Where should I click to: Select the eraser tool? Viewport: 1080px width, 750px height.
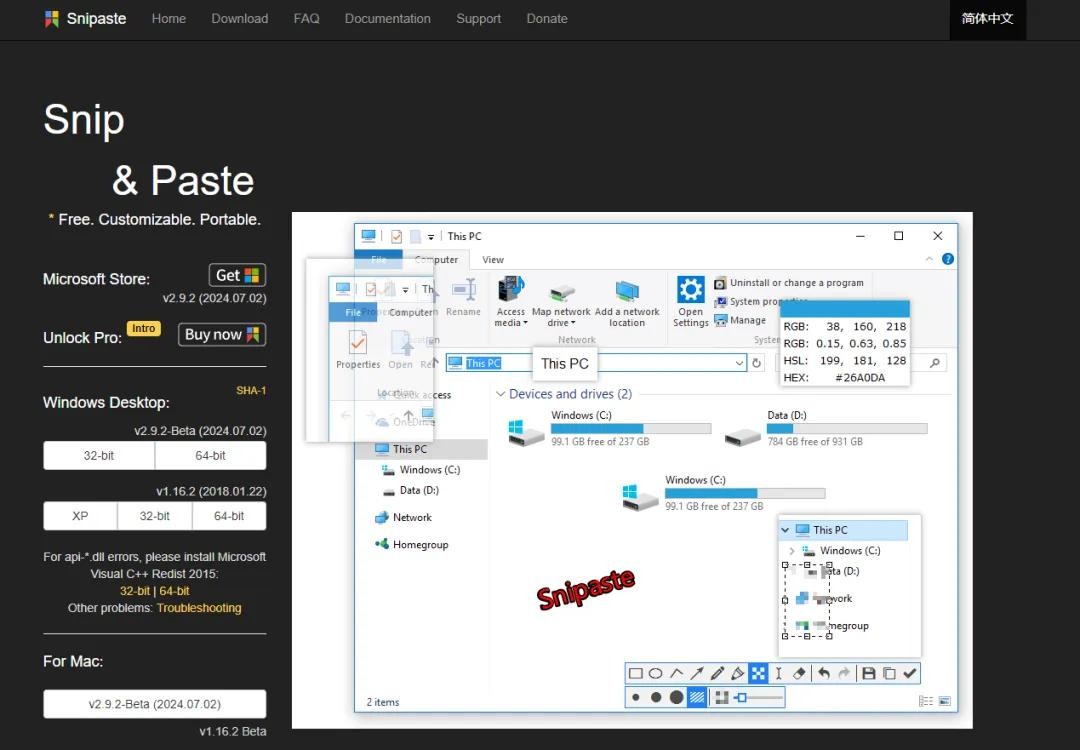(799, 674)
